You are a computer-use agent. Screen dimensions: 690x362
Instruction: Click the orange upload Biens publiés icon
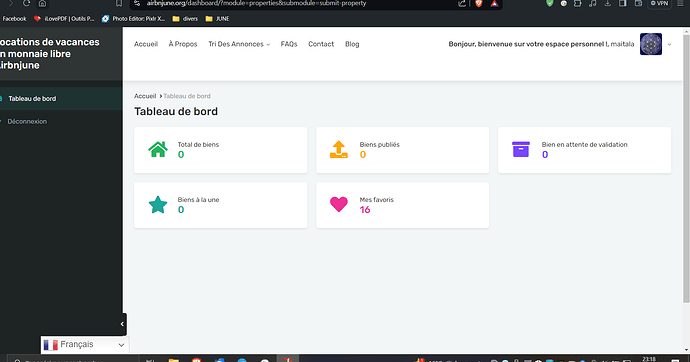tap(339, 150)
